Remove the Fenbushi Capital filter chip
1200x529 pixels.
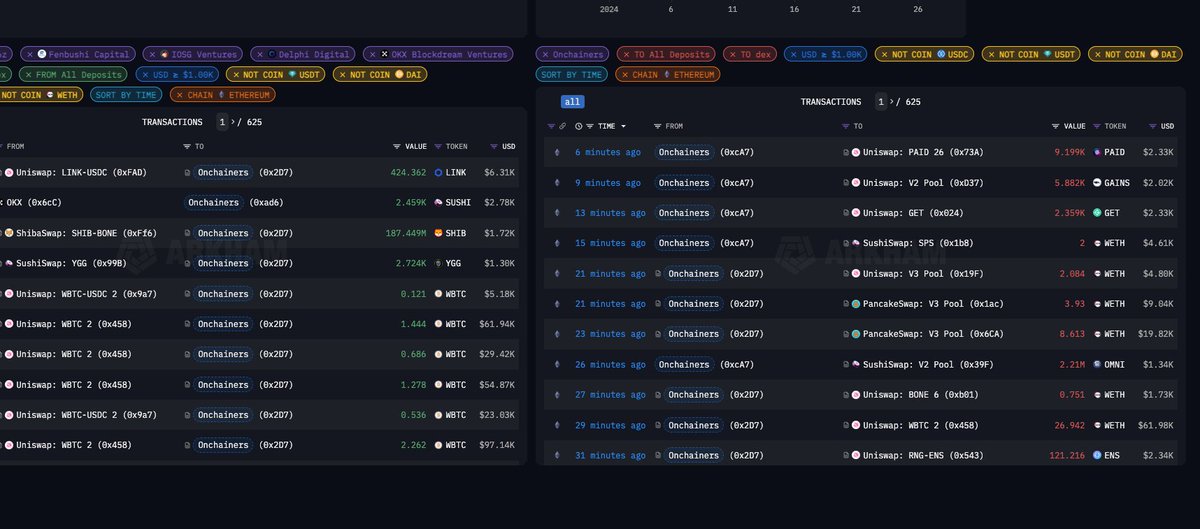tap(30, 54)
